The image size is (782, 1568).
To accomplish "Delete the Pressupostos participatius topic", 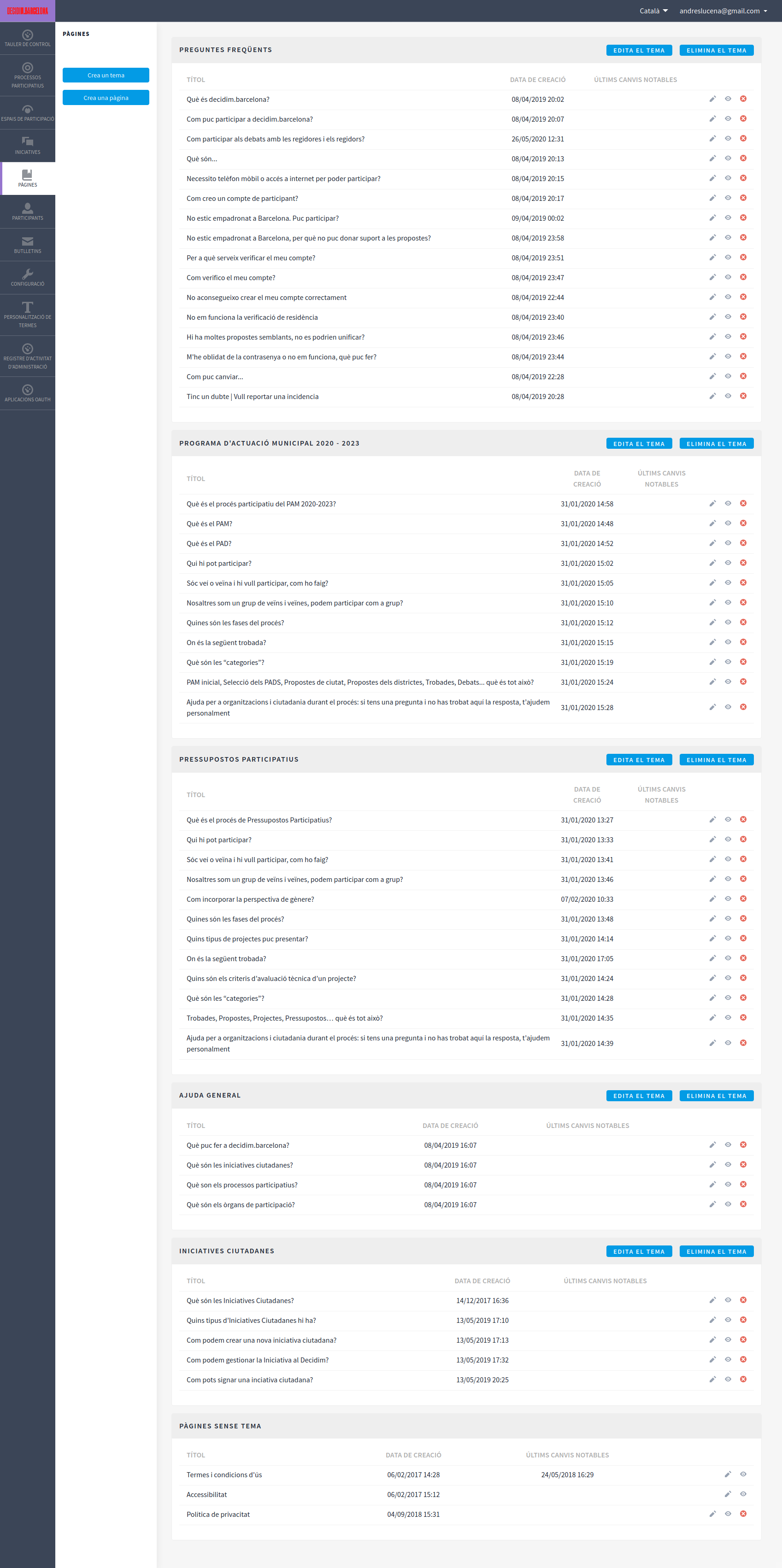I will pyautogui.click(x=716, y=760).
